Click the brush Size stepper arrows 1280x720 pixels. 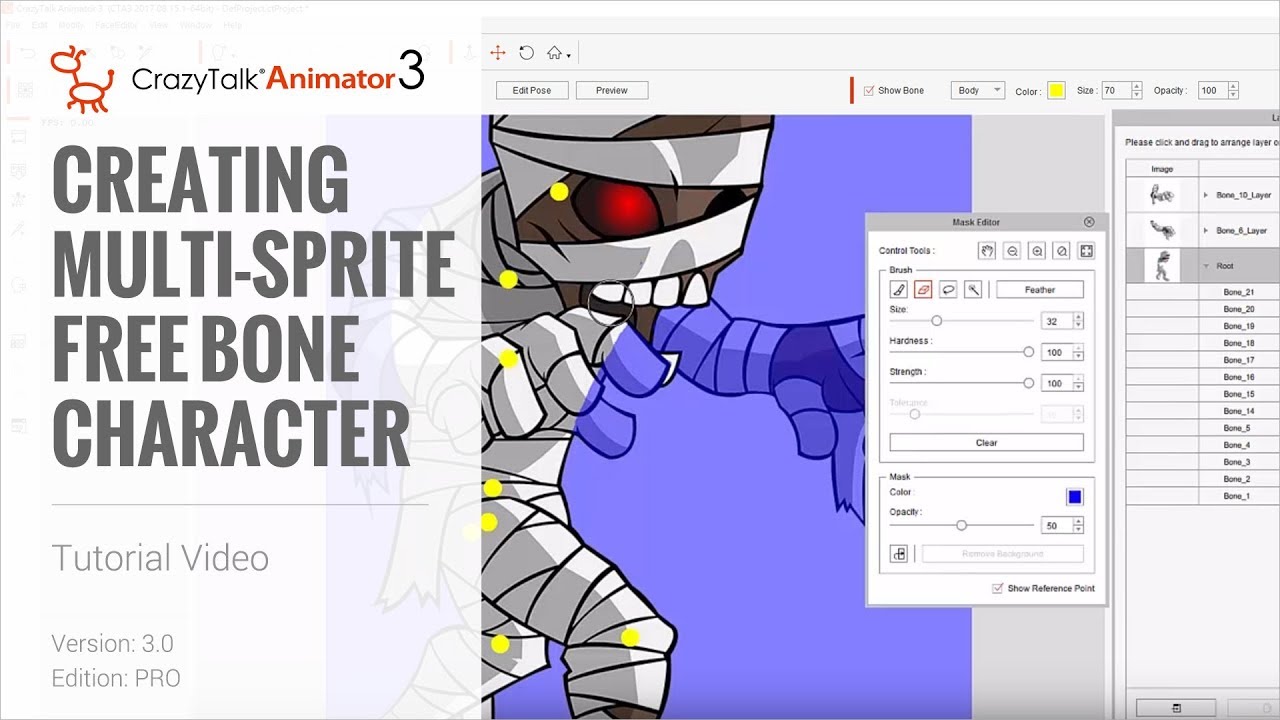[1078, 322]
